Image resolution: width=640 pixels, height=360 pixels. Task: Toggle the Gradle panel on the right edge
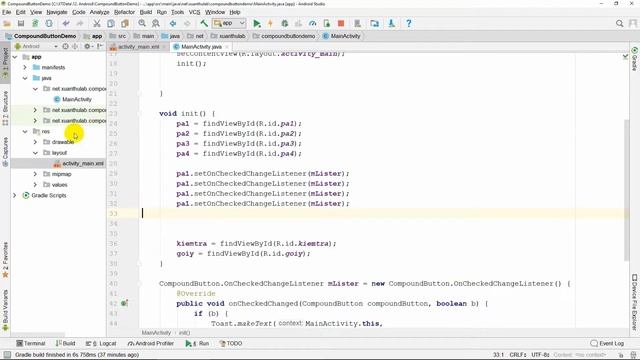tap(635, 59)
